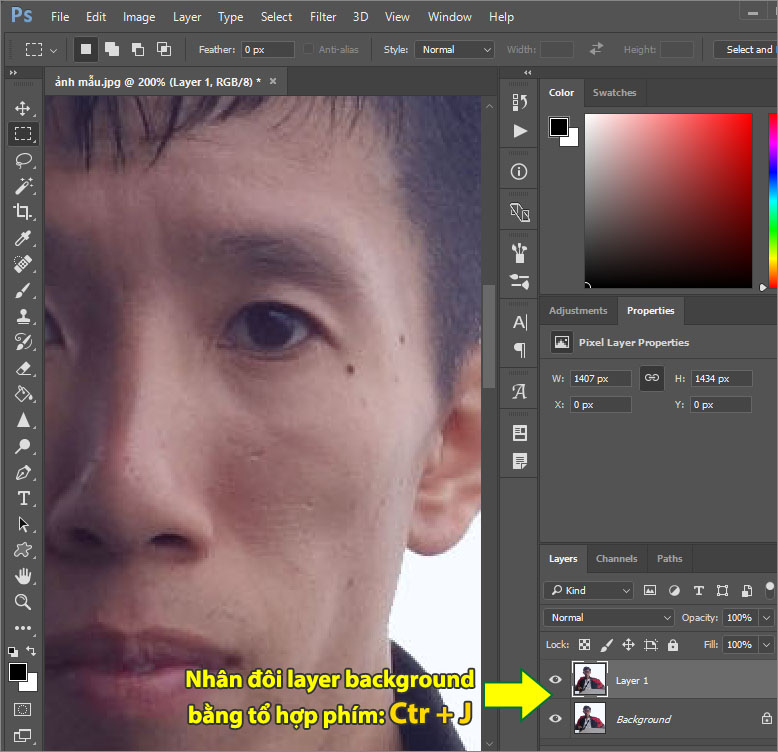Click the Select and Mask button
This screenshot has width=778, height=752.
click(x=748, y=50)
